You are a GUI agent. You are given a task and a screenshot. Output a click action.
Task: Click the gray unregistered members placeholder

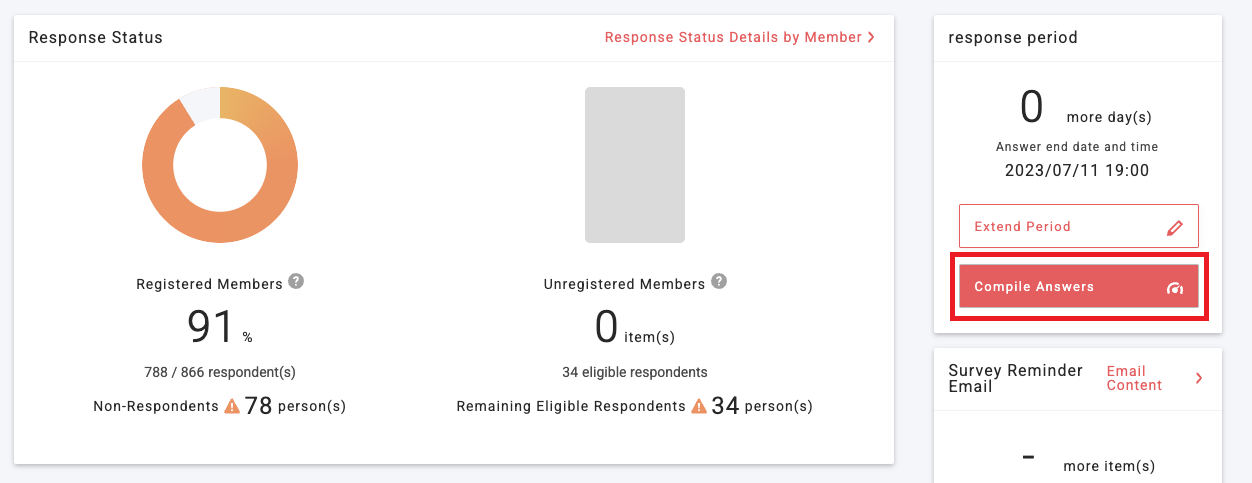(x=635, y=165)
